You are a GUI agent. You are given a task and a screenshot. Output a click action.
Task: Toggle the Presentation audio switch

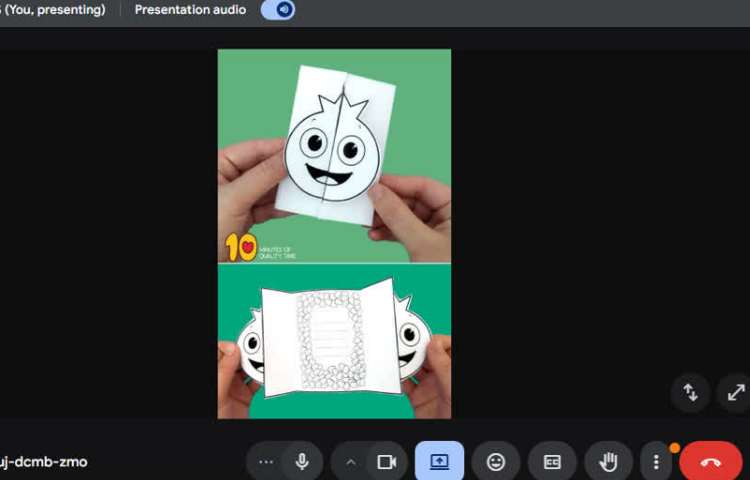coord(278,10)
